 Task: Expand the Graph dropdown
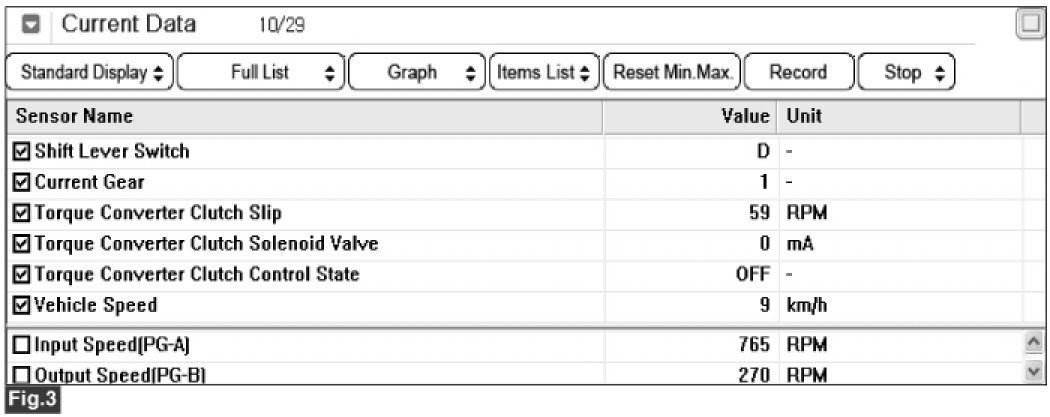(417, 72)
